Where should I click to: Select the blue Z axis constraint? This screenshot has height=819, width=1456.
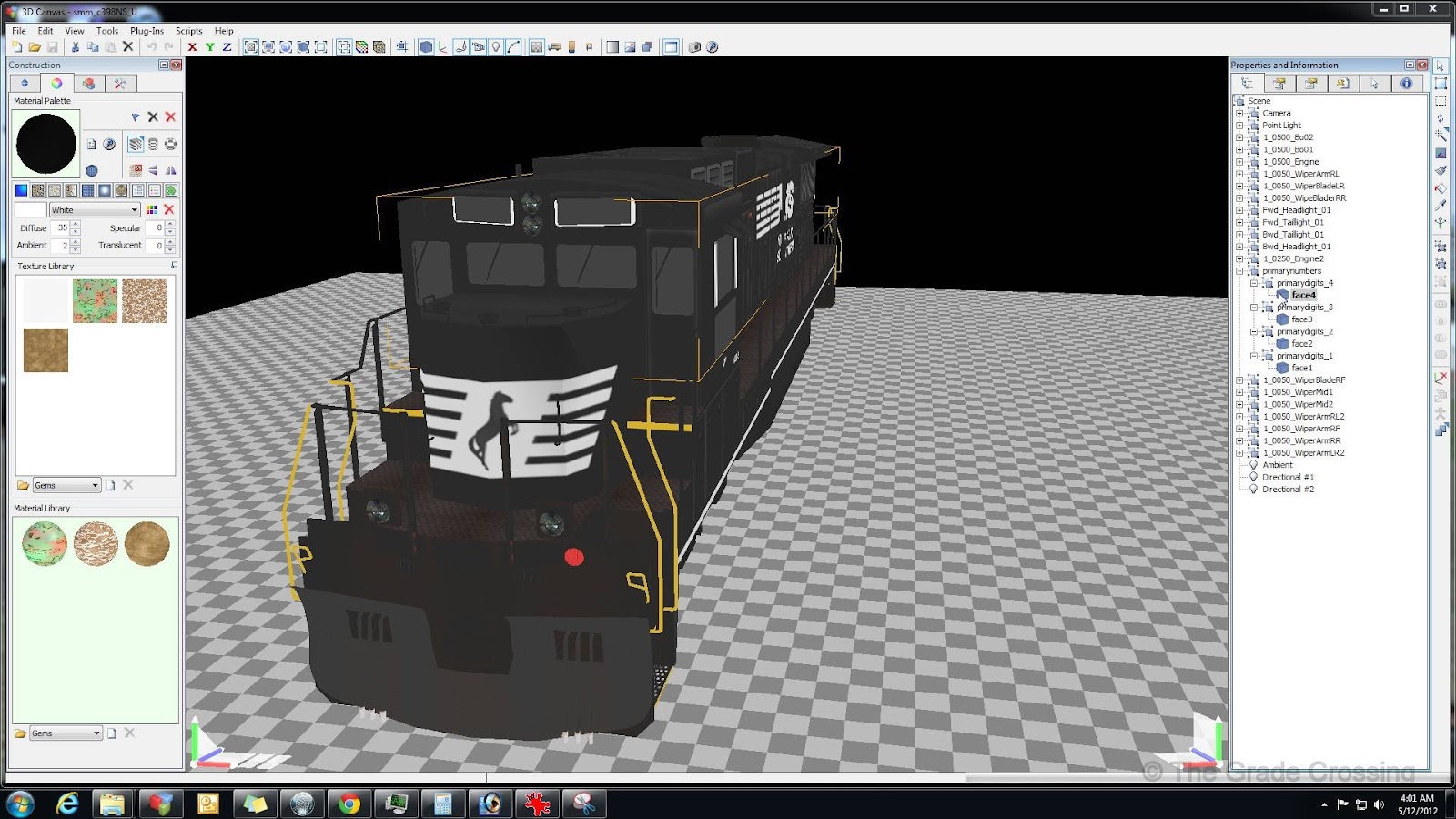click(x=227, y=47)
